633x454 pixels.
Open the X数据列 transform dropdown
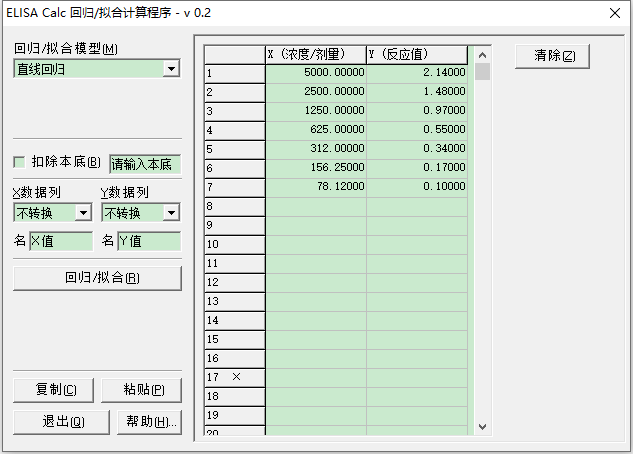pos(84,213)
